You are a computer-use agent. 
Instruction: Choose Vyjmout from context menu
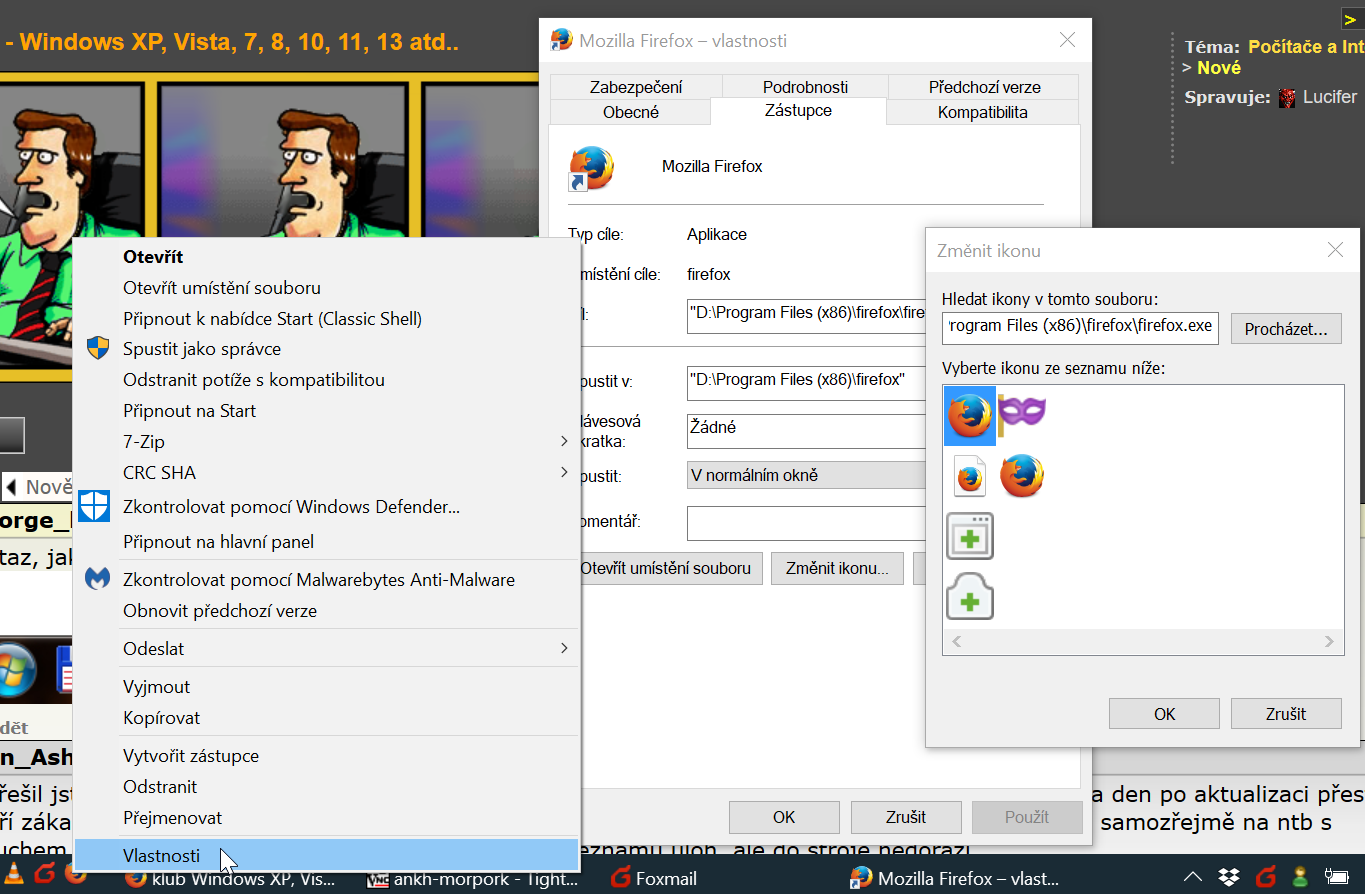click(326, 686)
